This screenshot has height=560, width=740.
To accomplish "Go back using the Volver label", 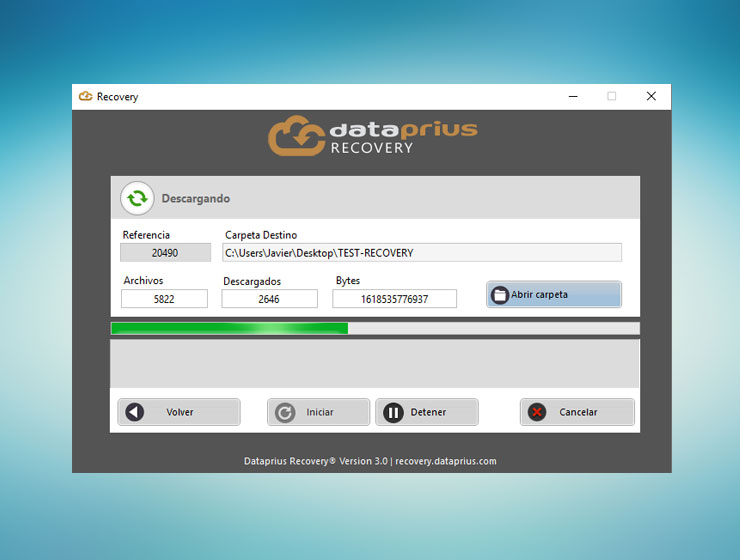I will 180,412.
